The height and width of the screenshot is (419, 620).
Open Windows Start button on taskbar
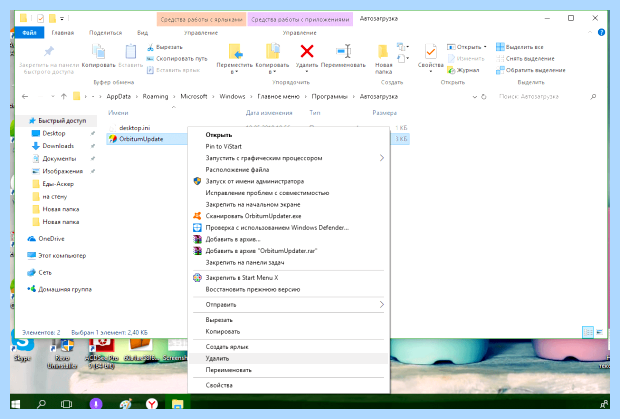16,404
